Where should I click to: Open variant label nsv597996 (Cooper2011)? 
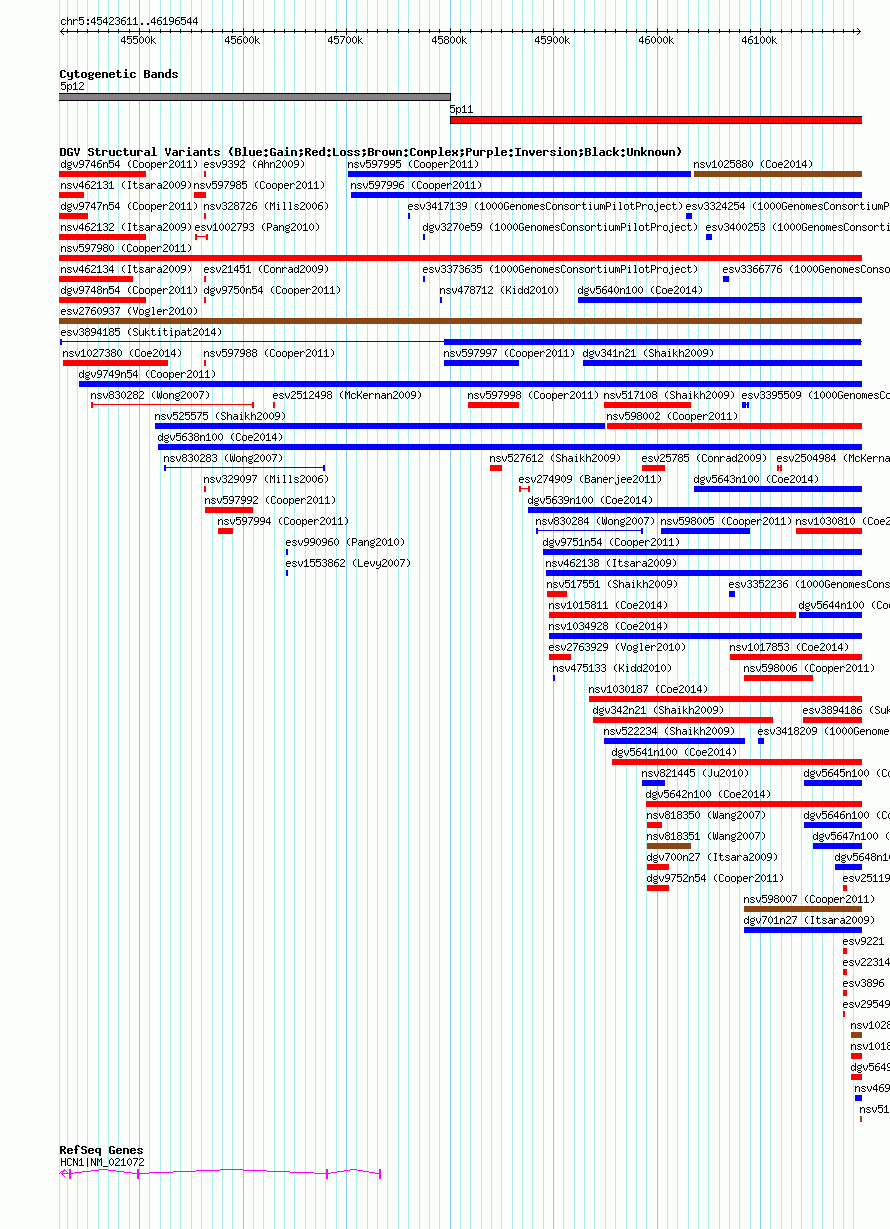(x=416, y=185)
